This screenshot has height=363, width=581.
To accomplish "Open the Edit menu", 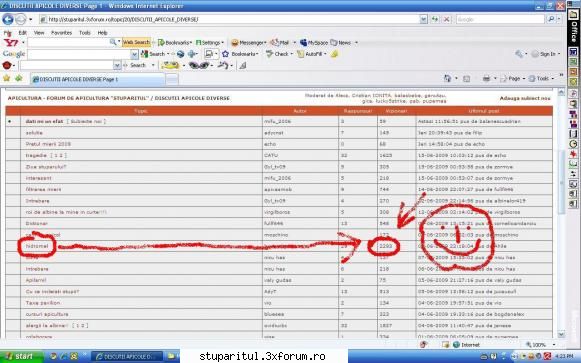I will [x=23, y=33].
